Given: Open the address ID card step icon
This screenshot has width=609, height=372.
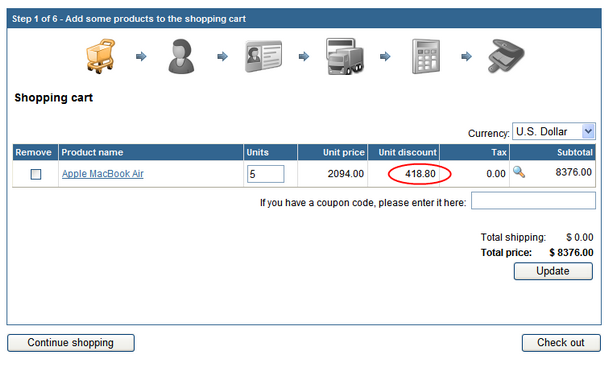Looking at the screenshot, I should pyautogui.click(x=263, y=56).
